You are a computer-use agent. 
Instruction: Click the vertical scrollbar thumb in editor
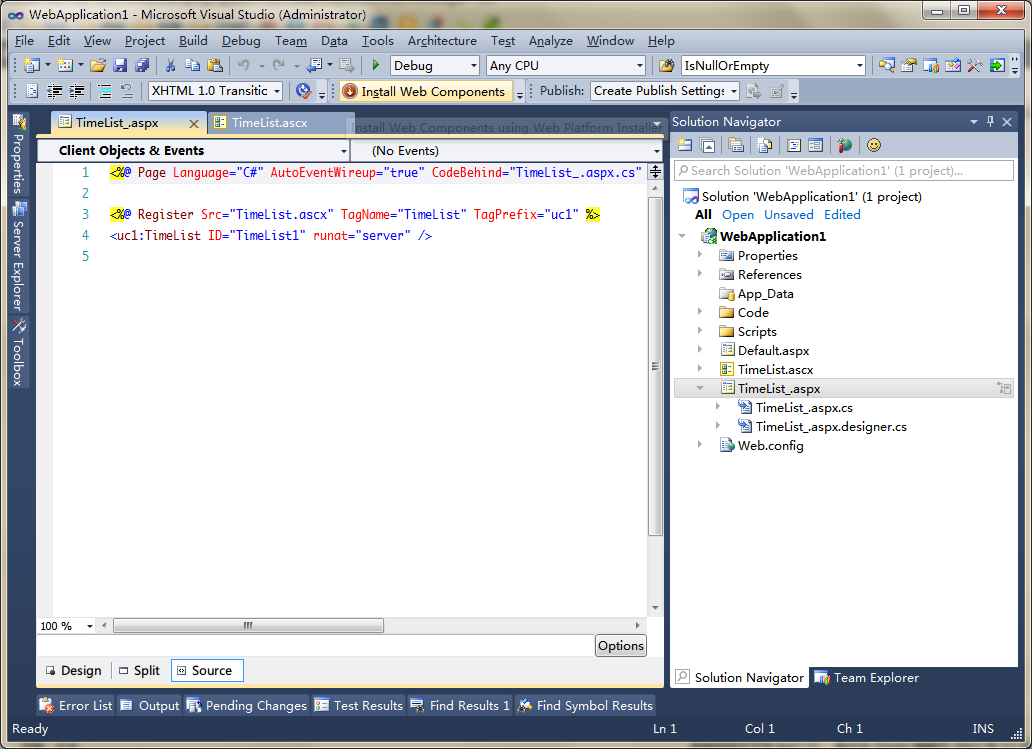pyautogui.click(x=655, y=366)
